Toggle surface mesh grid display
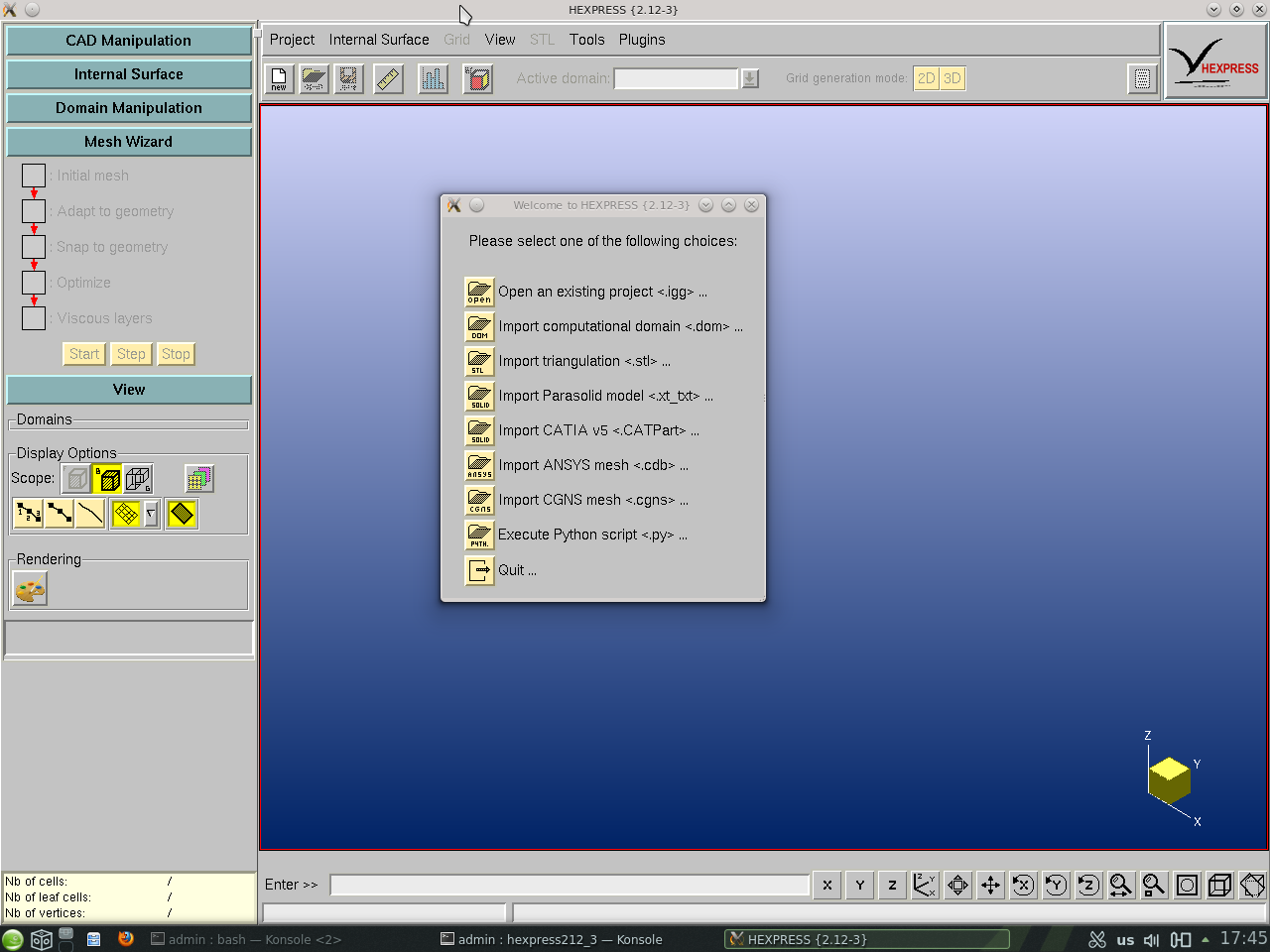 click(126, 514)
